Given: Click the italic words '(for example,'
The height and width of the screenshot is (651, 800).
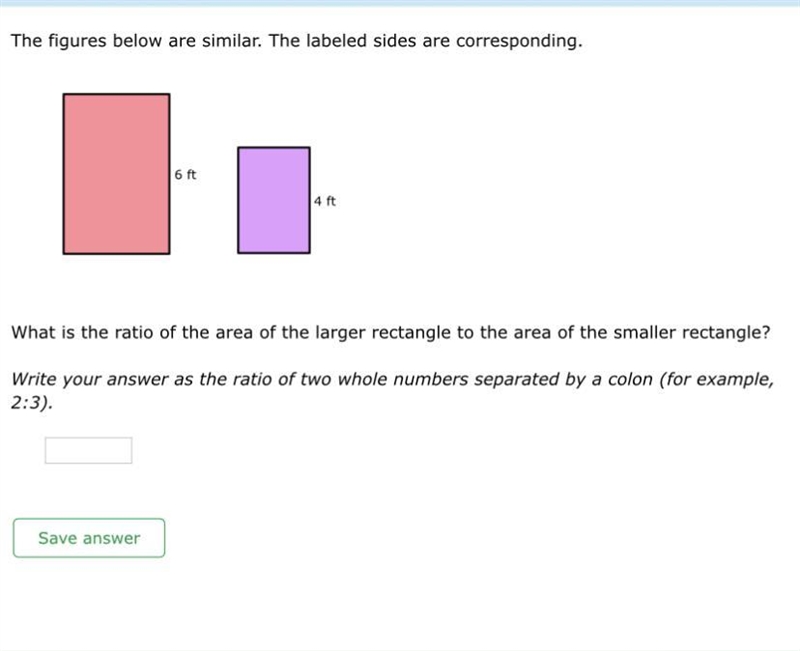Looking at the screenshot, I should [716, 380].
